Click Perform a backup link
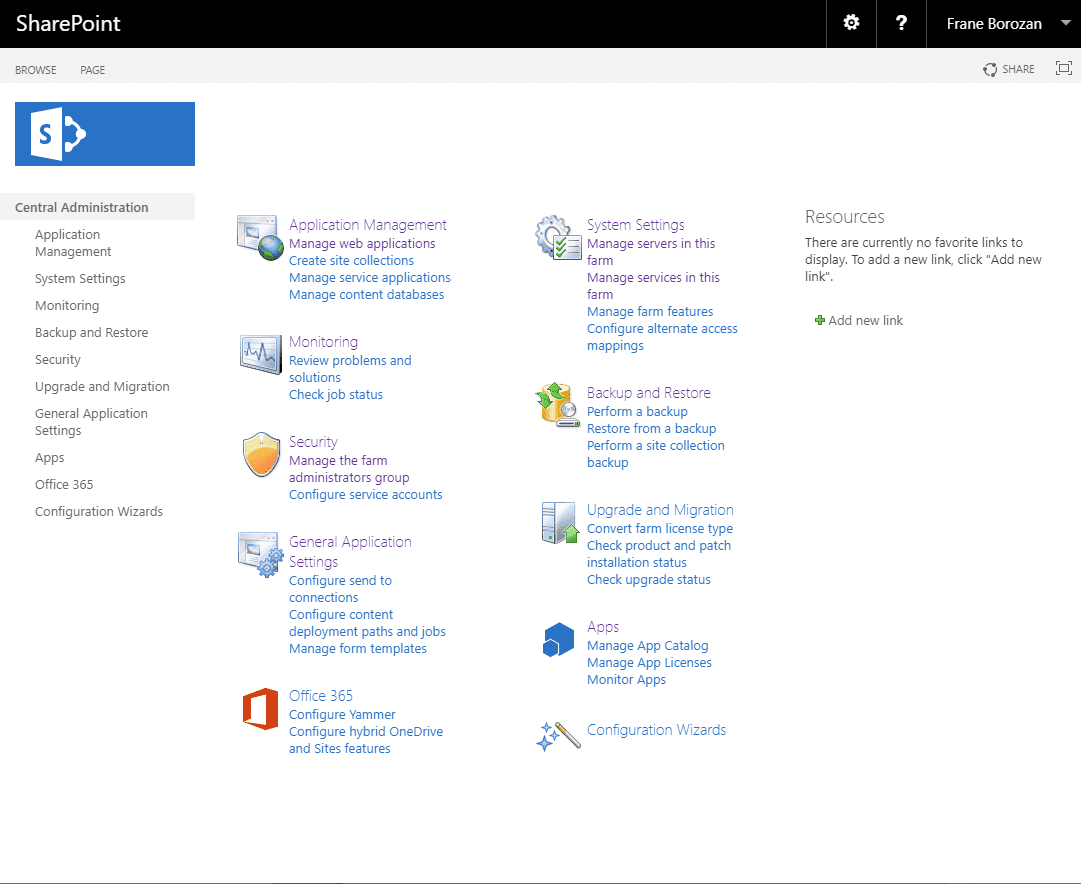The height and width of the screenshot is (884, 1081). [637, 411]
